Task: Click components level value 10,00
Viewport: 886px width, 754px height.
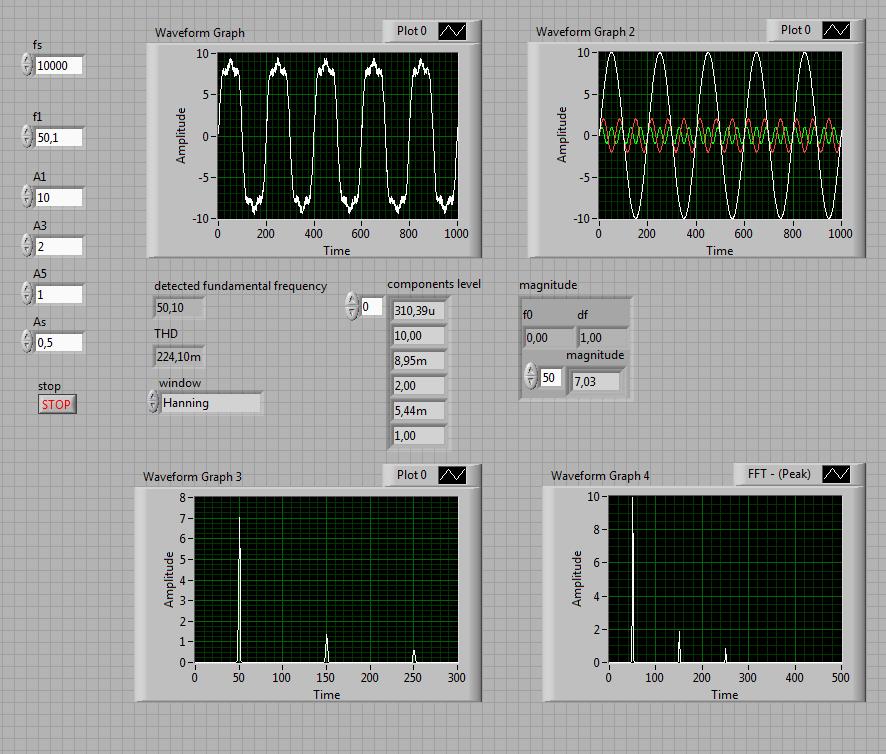Action: coord(418,336)
